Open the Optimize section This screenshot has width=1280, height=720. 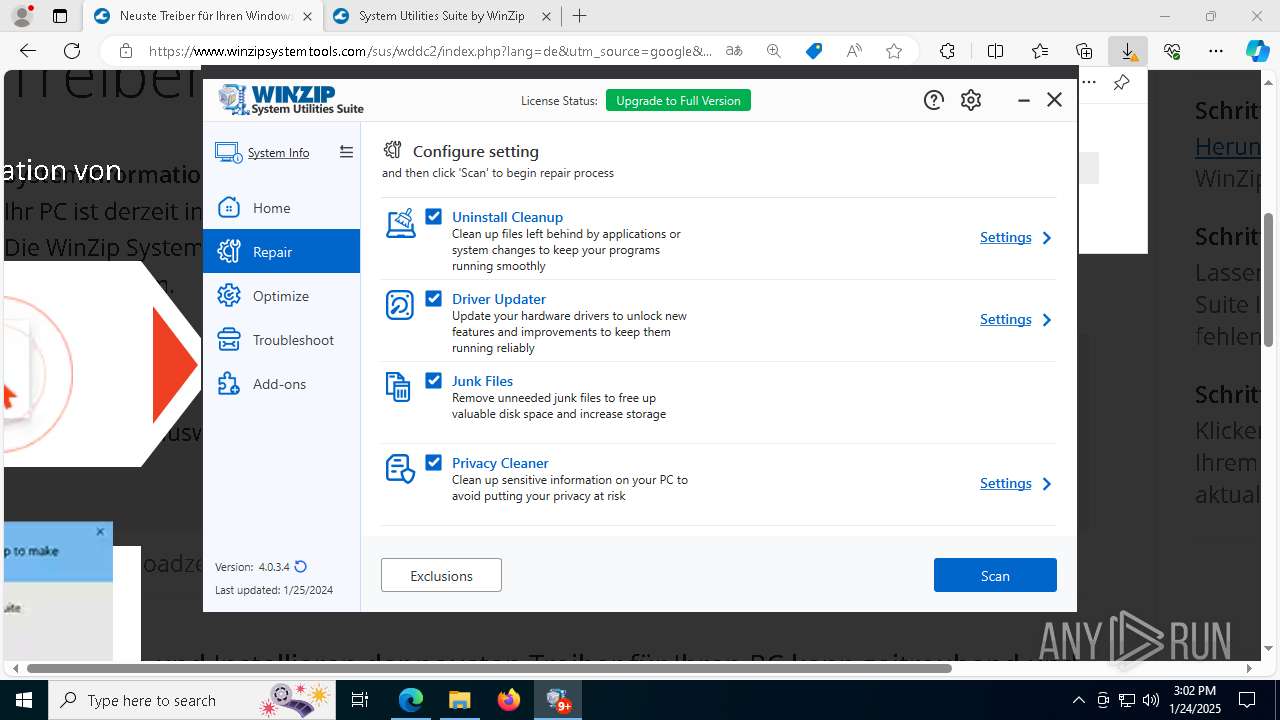click(x=281, y=296)
